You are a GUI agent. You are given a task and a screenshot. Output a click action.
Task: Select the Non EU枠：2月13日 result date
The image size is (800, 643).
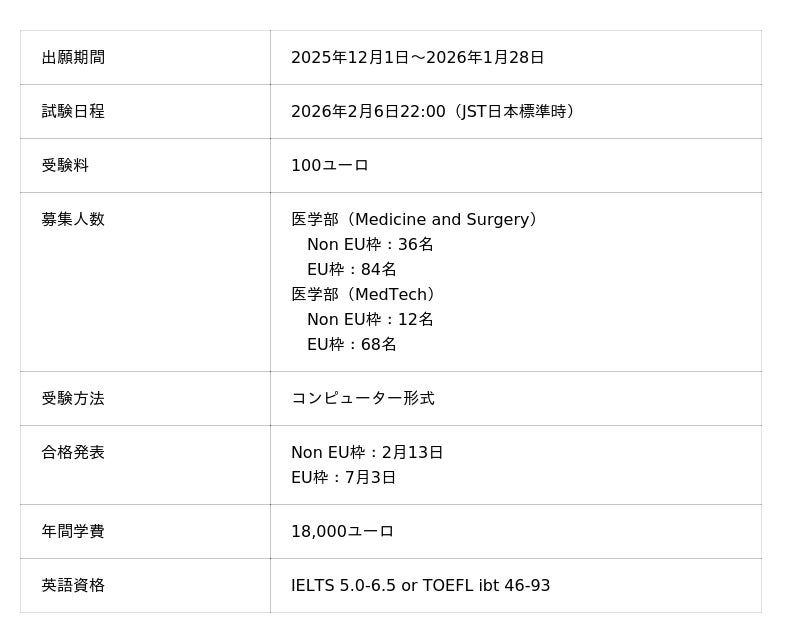click(367, 453)
